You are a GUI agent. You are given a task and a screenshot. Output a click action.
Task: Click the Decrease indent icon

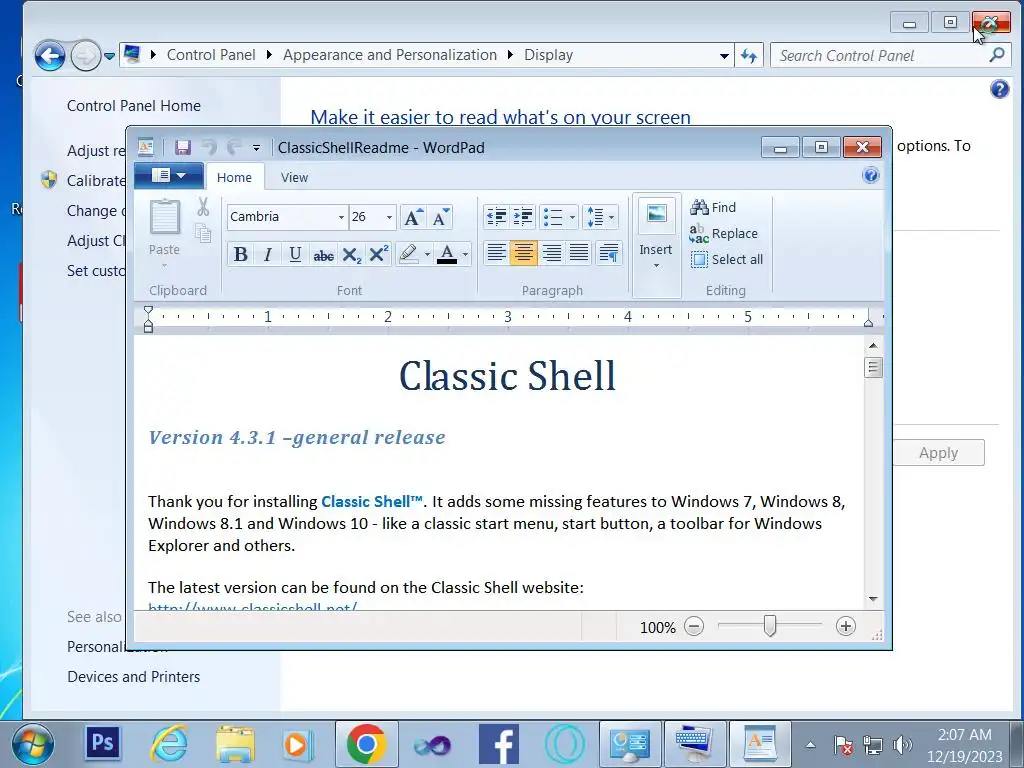pos(497,217)
